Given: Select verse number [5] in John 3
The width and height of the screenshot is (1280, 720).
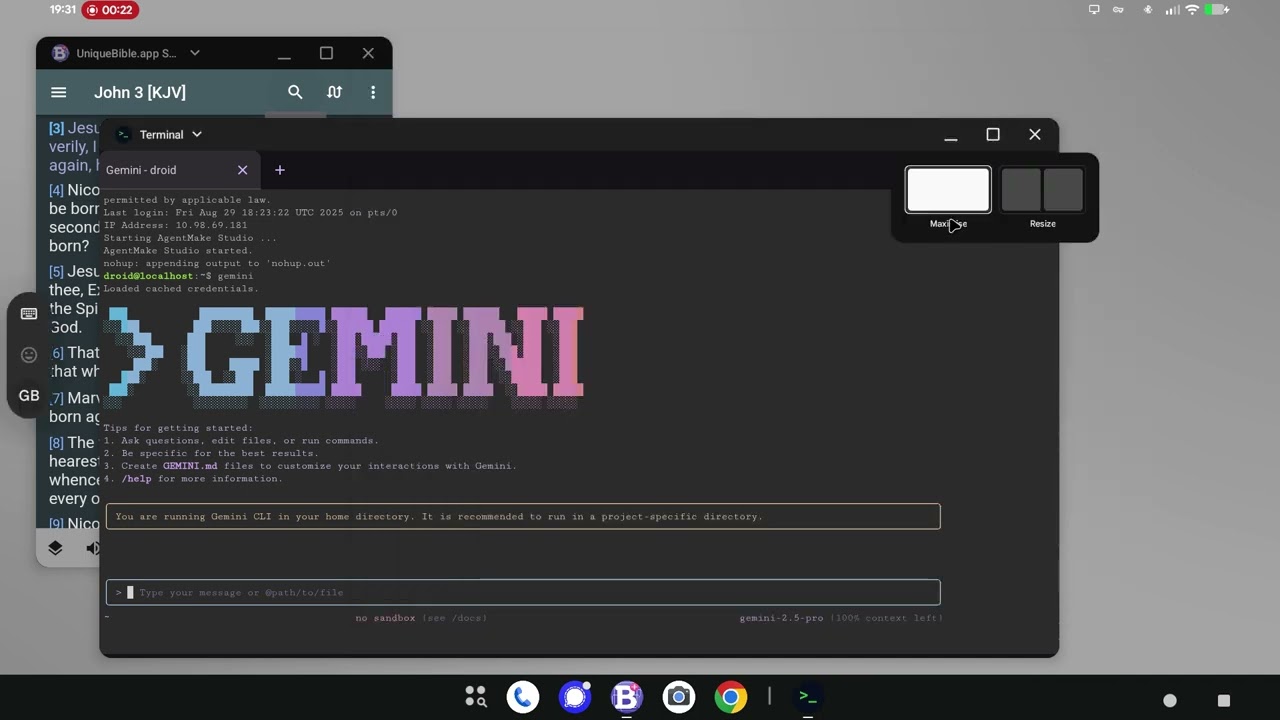Looking at the screenshot, I should [x=56, y=272].
